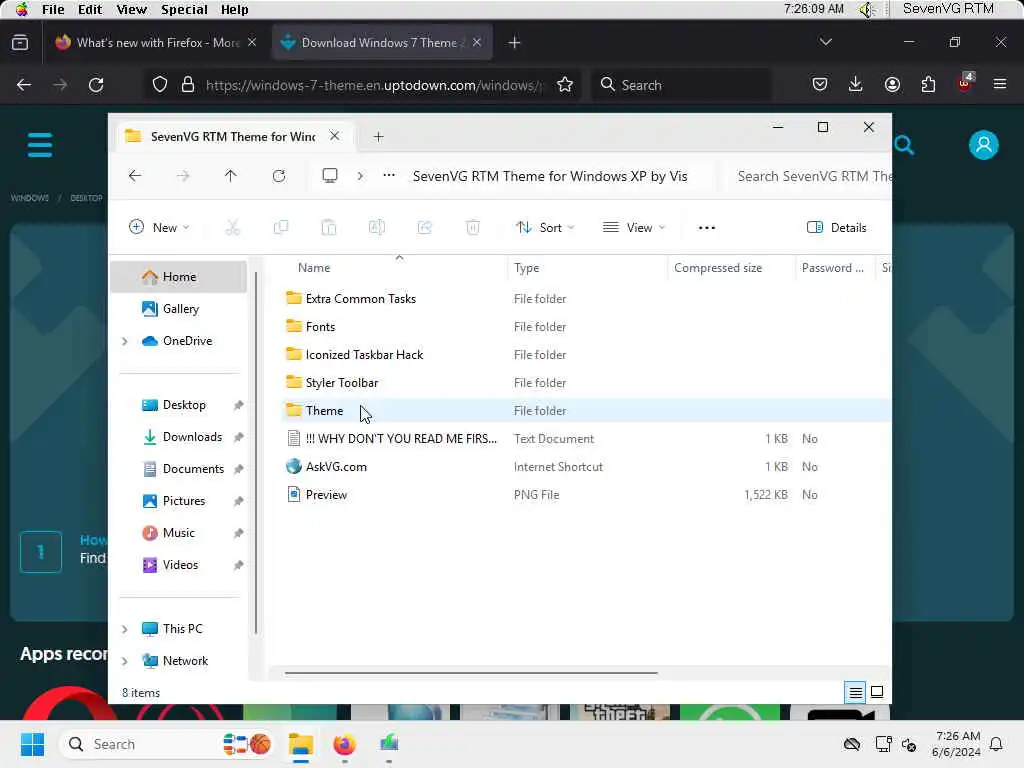Open the File menu in top bar
The height and width of the screenshot is (768, 1024).
point(53,9)
